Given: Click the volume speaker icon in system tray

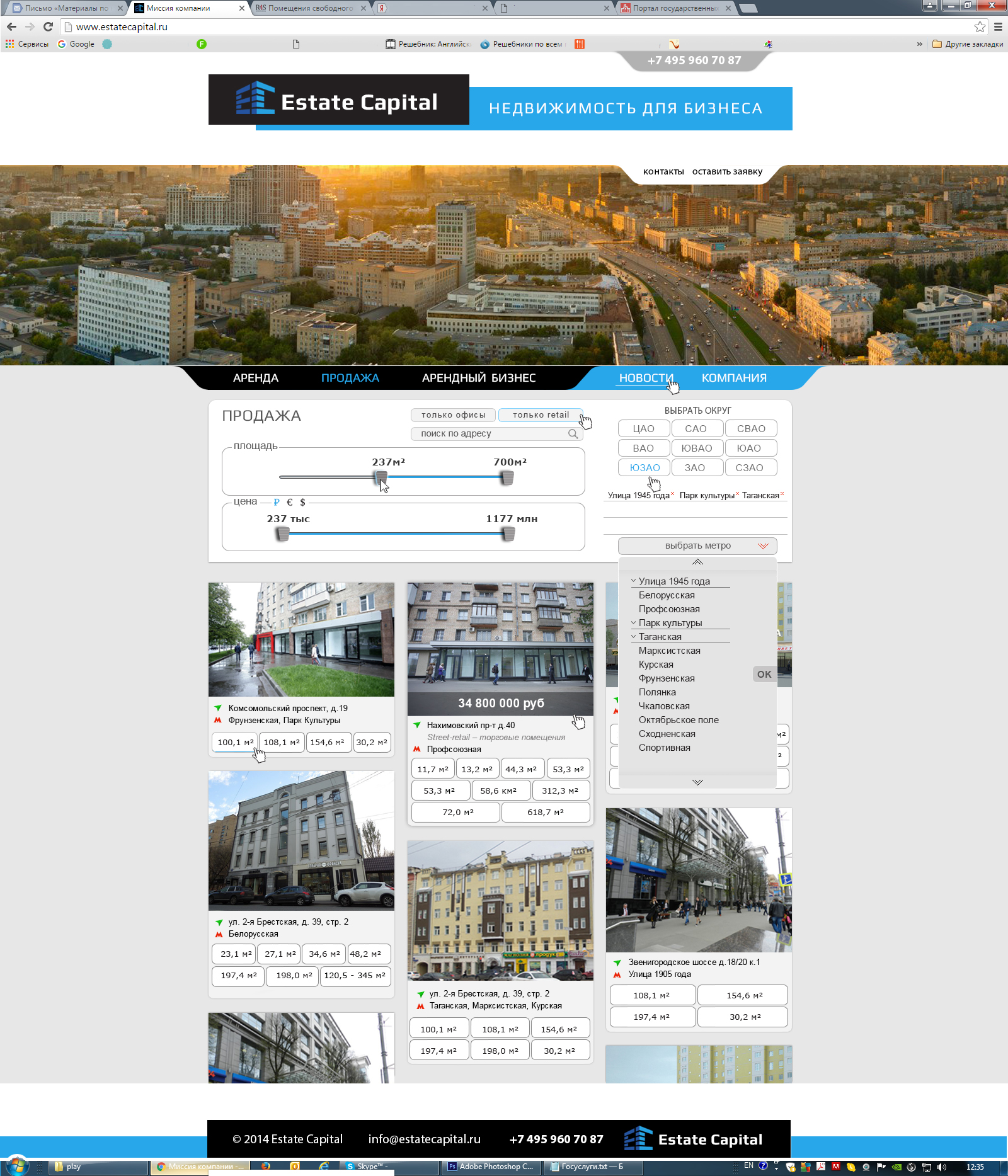Looking at the screenshot, I should pyautogui.click(x=941, y=1168).
